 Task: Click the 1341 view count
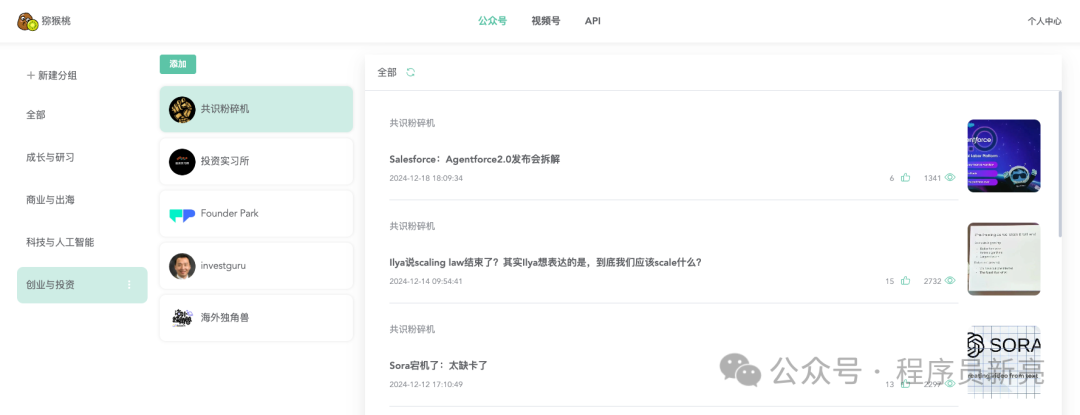click(x=933, y=178)
